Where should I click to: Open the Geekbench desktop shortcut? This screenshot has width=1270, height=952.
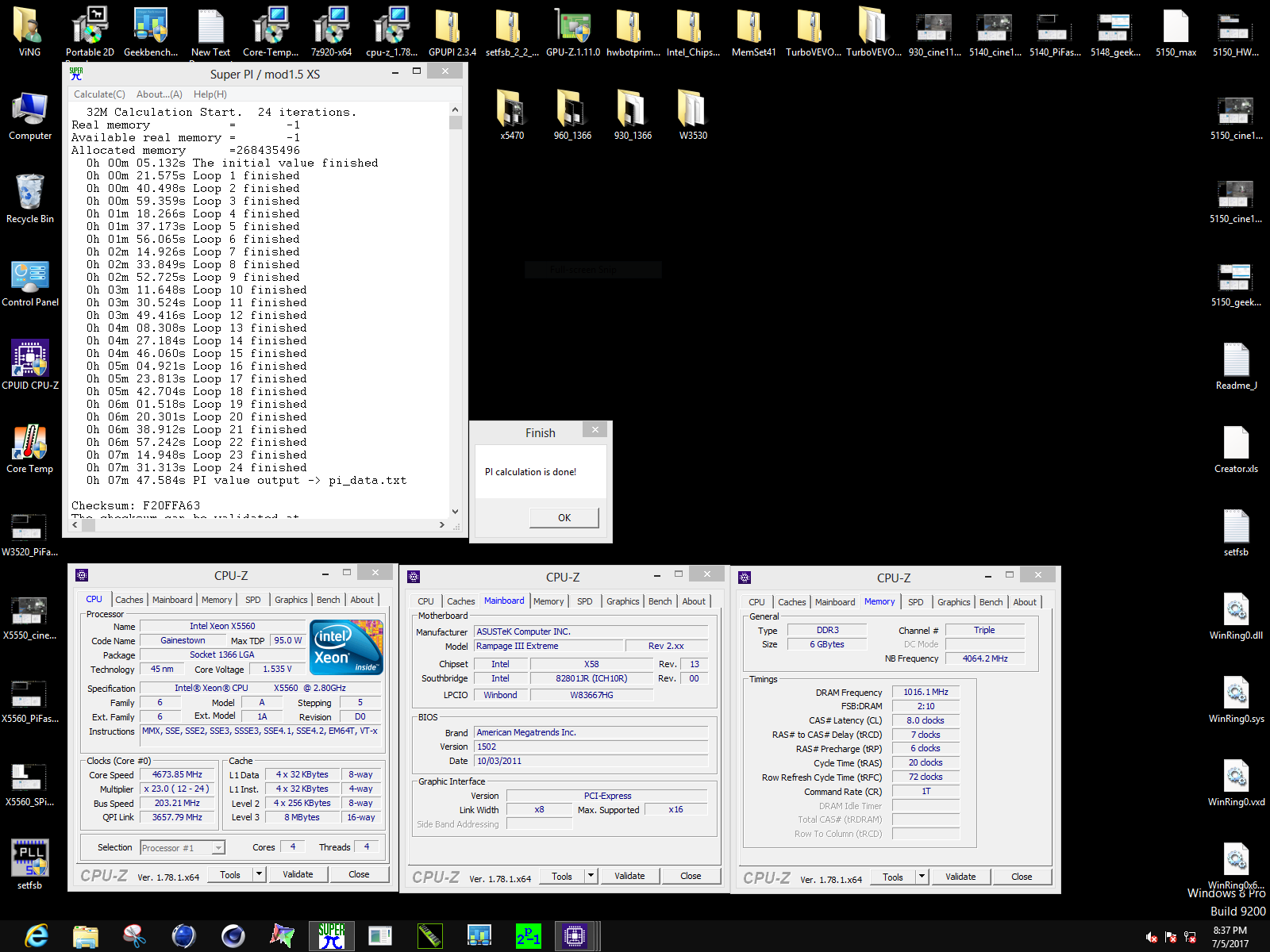(150, 33)
